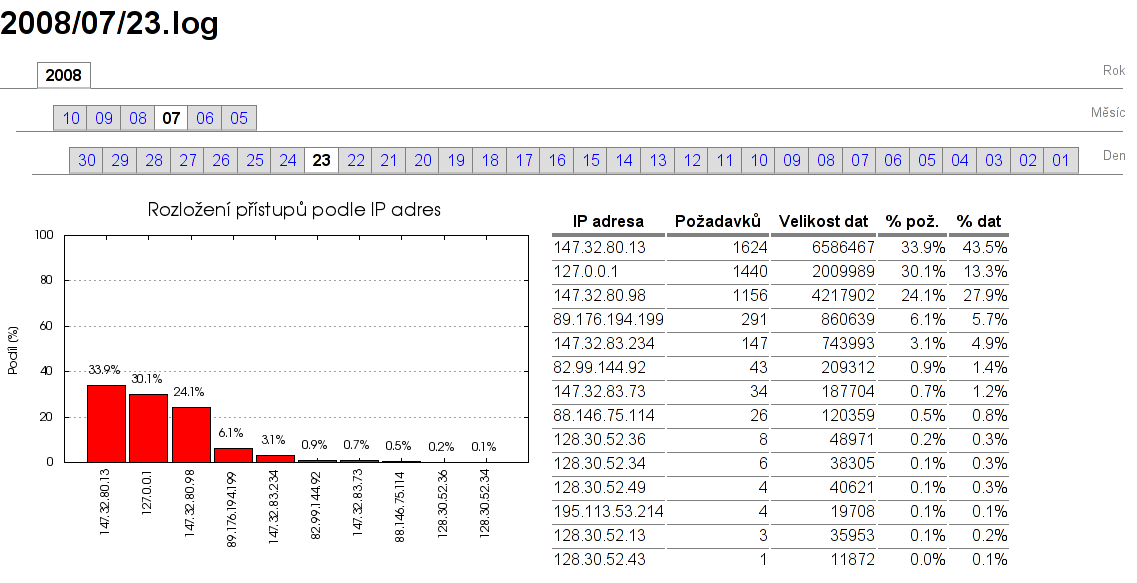
Task: Click the tallest red bar for 147.32.80.13
Action: (x=106, y=423)
